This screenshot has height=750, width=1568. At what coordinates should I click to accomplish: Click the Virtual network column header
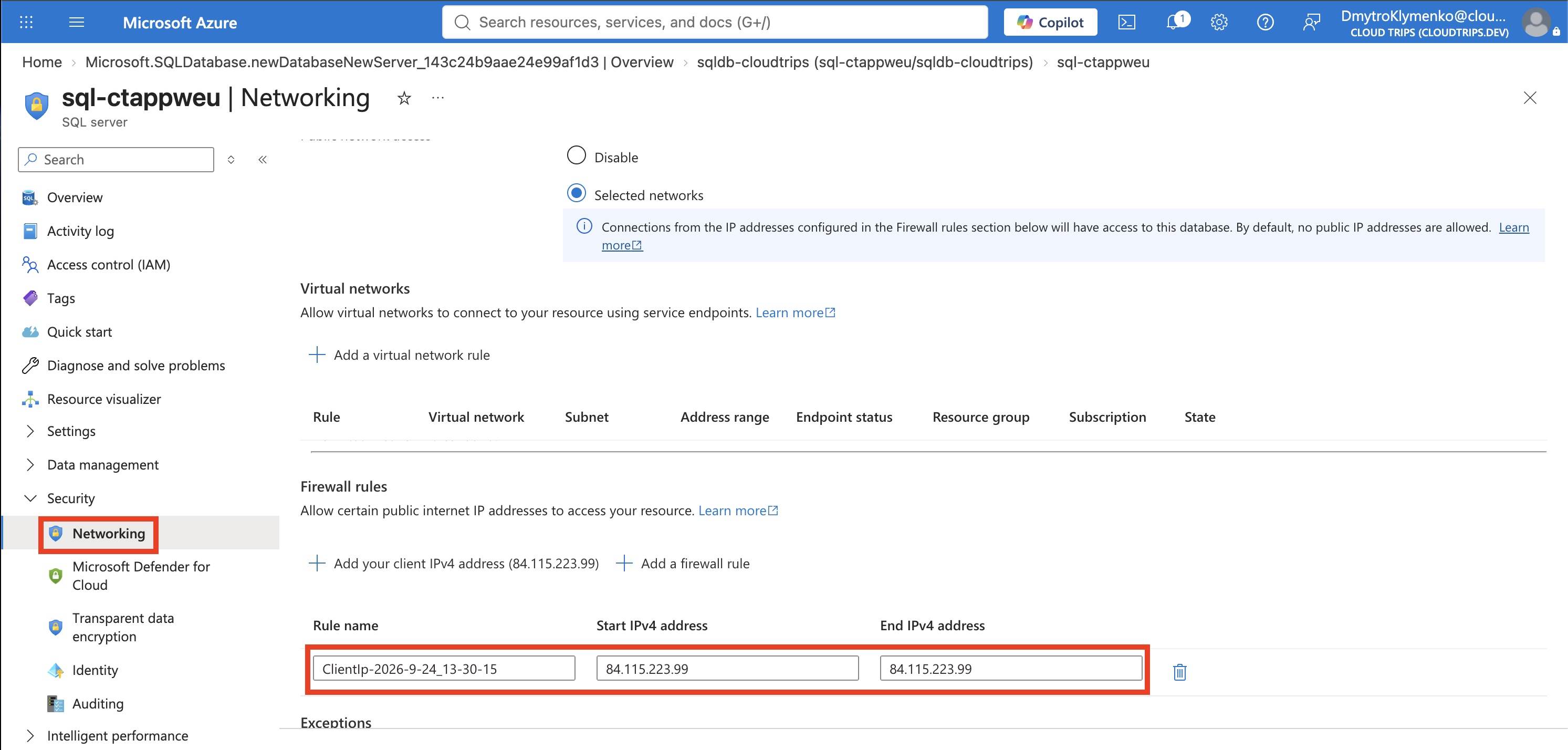tap(476, 417)
